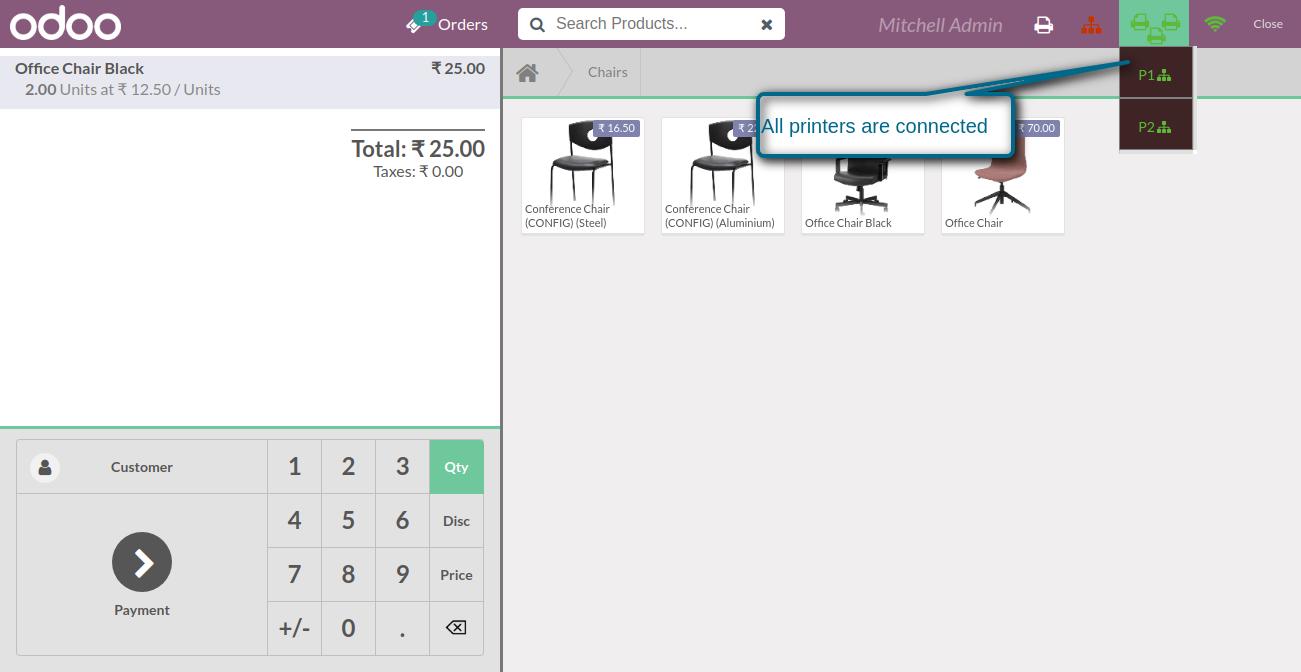1301x672 pixels.
Task: Click the Customer button
Action: [x=142, y=467]
